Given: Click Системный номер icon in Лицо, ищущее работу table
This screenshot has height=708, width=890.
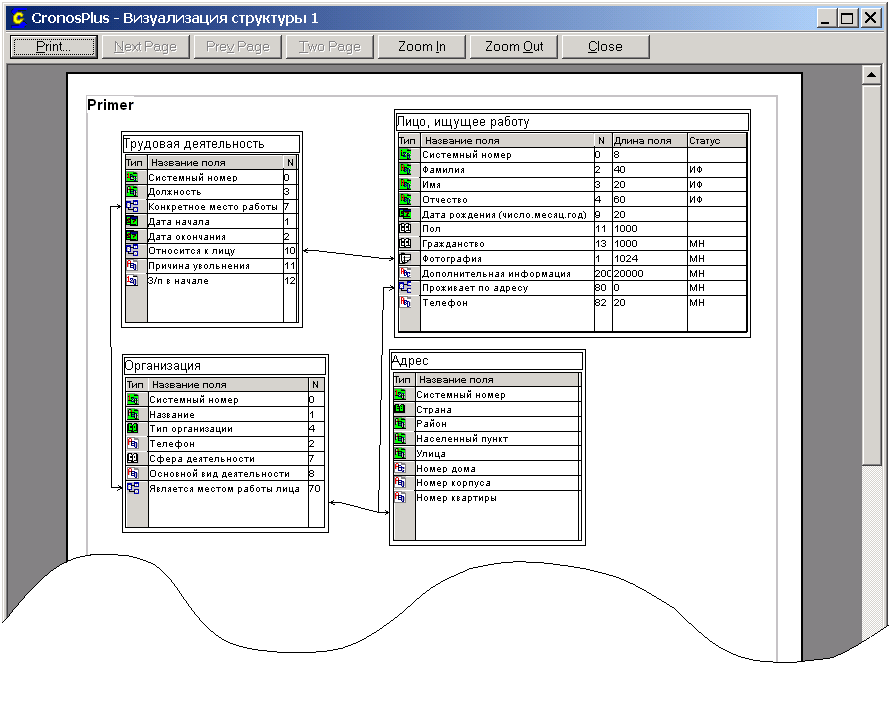Looking at the screenshot, I should point(405,154).
